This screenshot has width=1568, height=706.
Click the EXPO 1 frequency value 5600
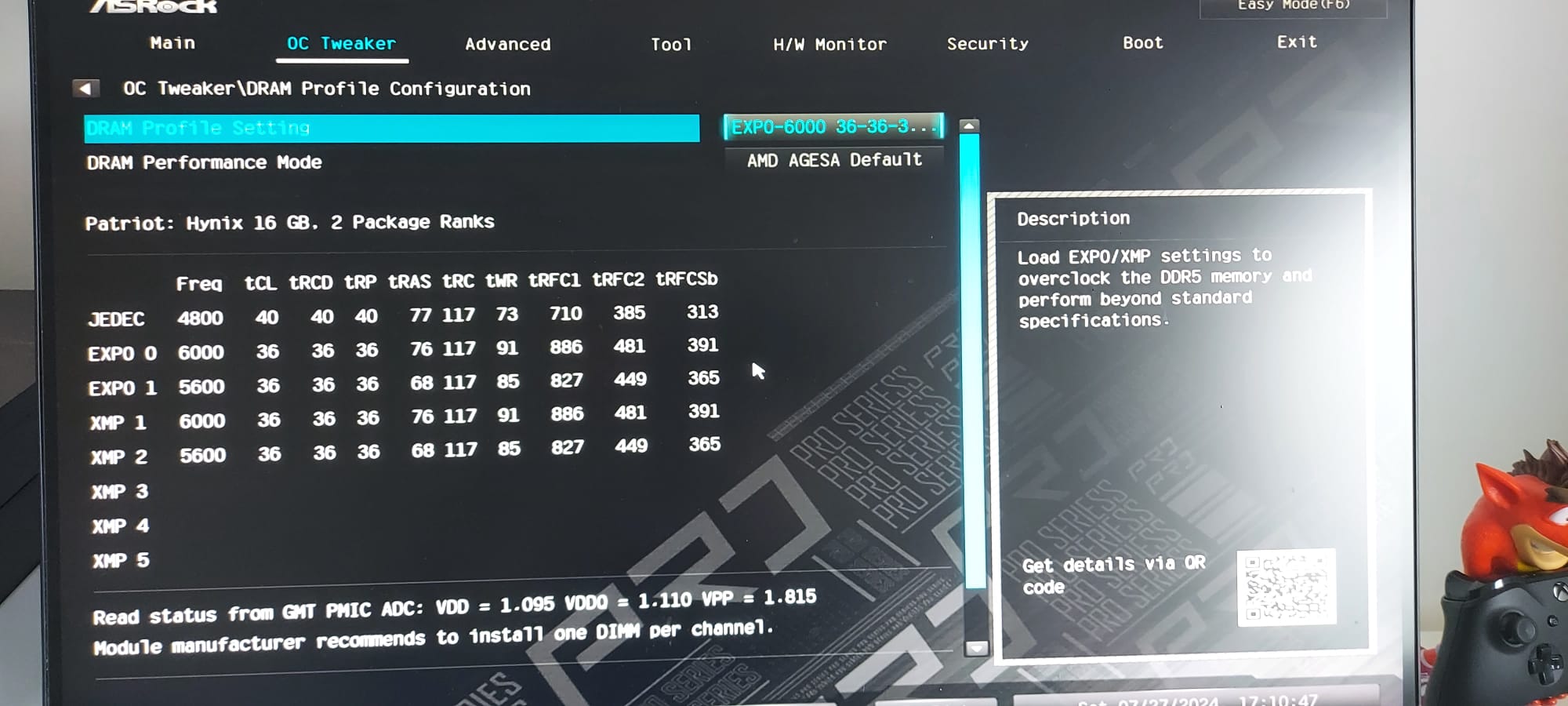coord(201,387)
